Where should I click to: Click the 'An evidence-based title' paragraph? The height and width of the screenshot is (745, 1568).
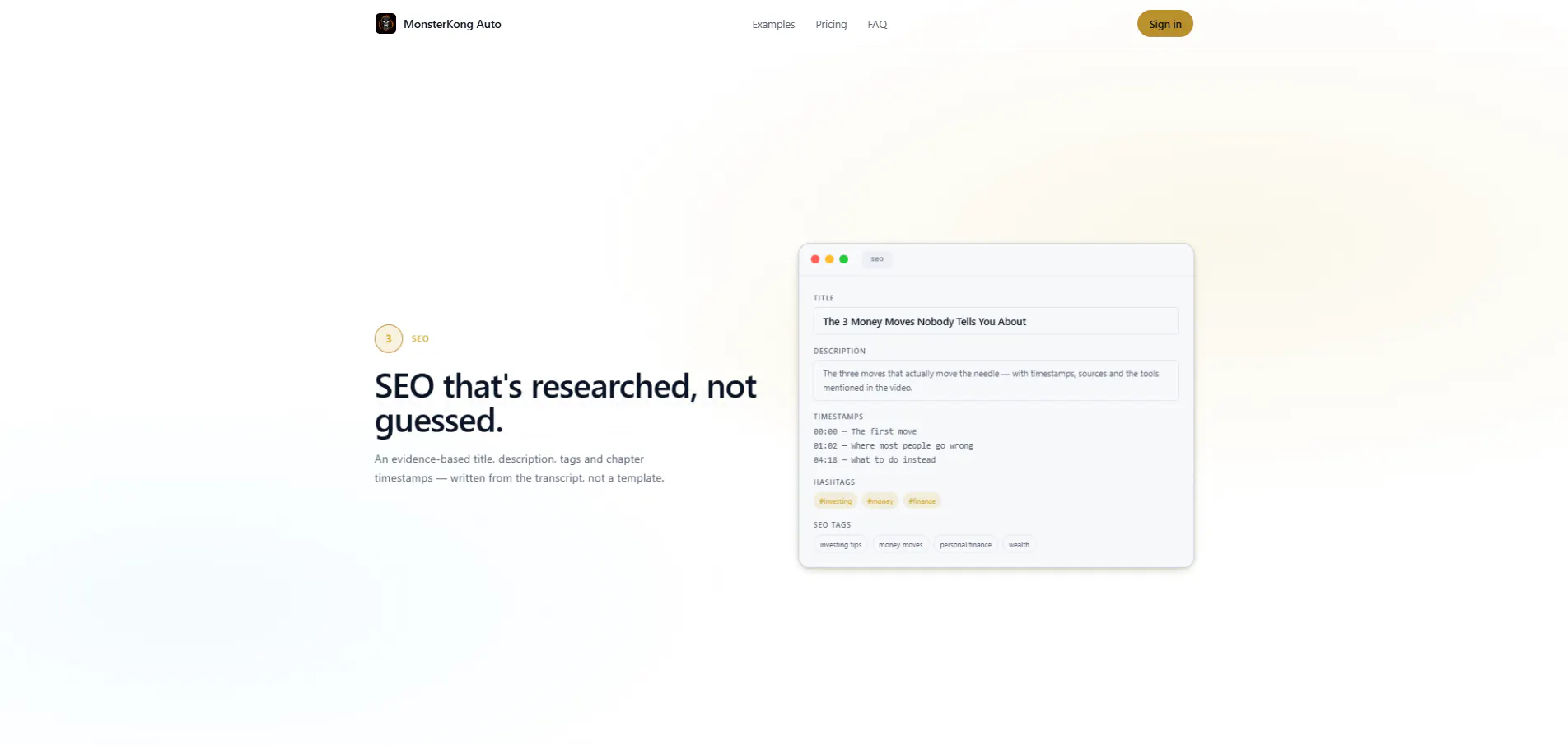520,468
